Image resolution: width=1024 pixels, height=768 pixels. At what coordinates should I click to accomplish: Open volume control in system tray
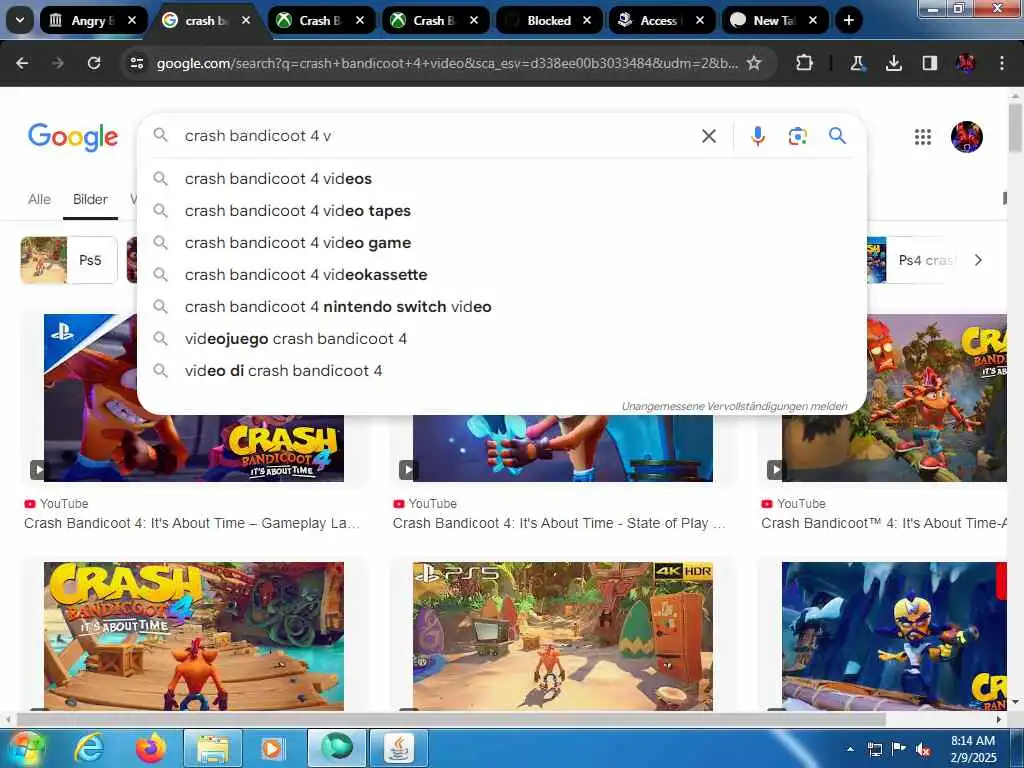[923, 750]
